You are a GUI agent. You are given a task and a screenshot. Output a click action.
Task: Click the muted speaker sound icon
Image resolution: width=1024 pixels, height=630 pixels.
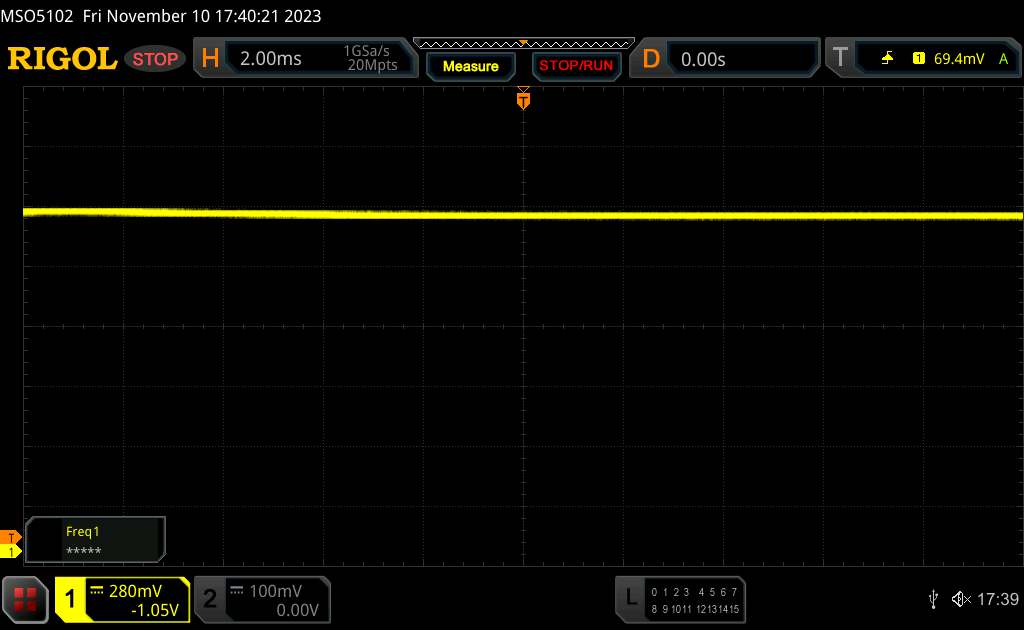click(x=960, y=599)
